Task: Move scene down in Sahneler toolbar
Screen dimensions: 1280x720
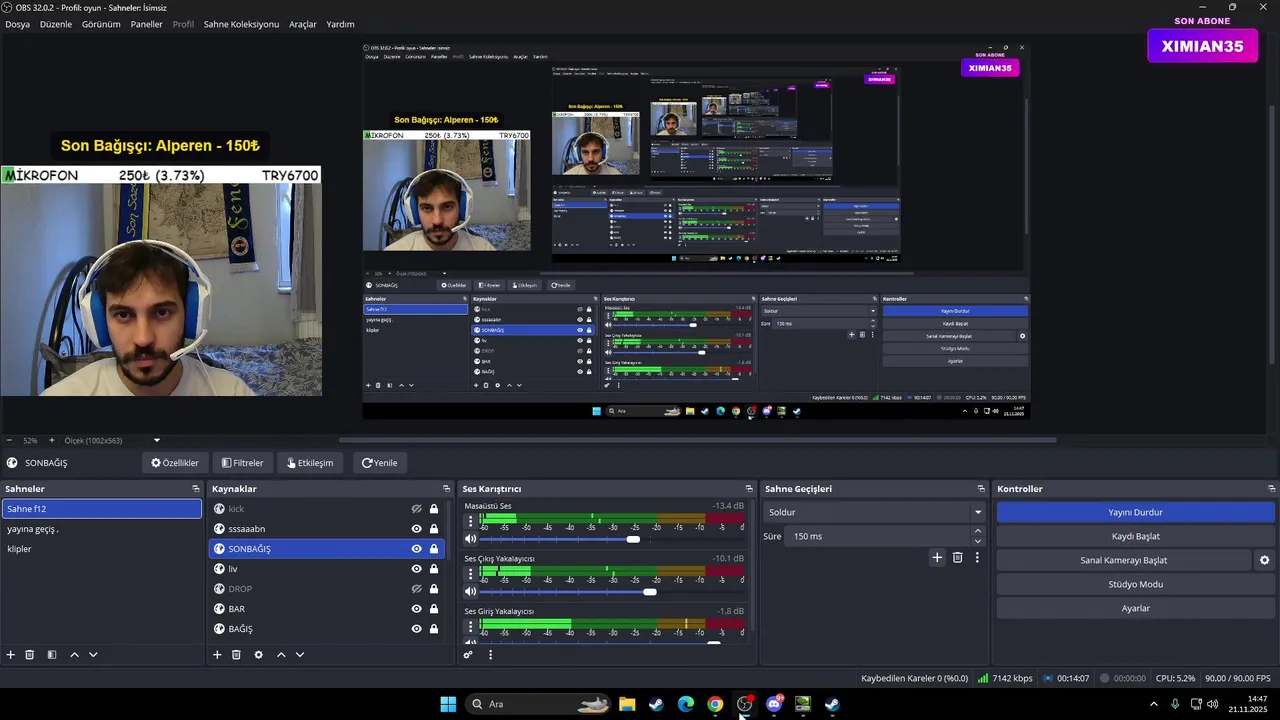Action: click(x=93, y=655)
